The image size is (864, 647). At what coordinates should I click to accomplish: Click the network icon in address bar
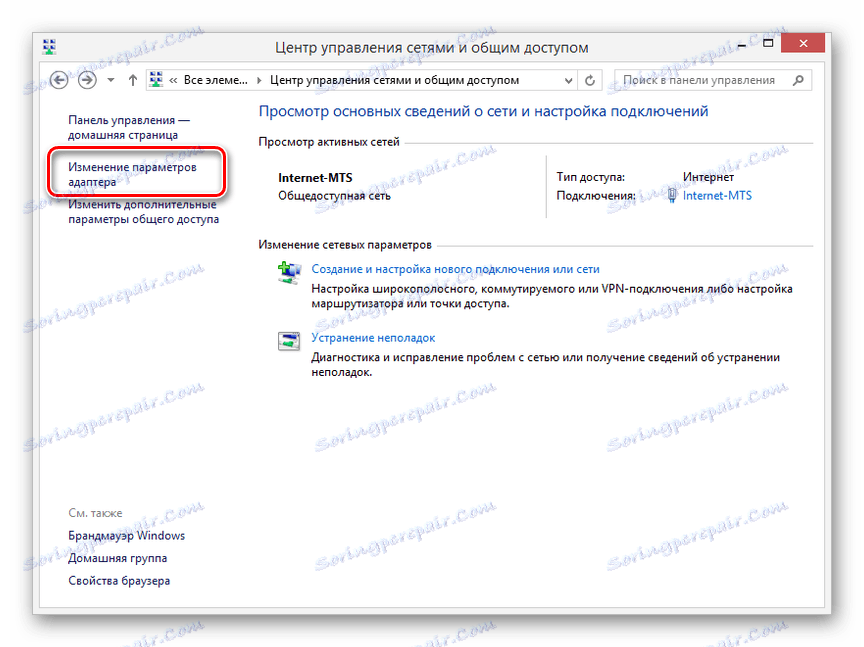coord(156,80)
